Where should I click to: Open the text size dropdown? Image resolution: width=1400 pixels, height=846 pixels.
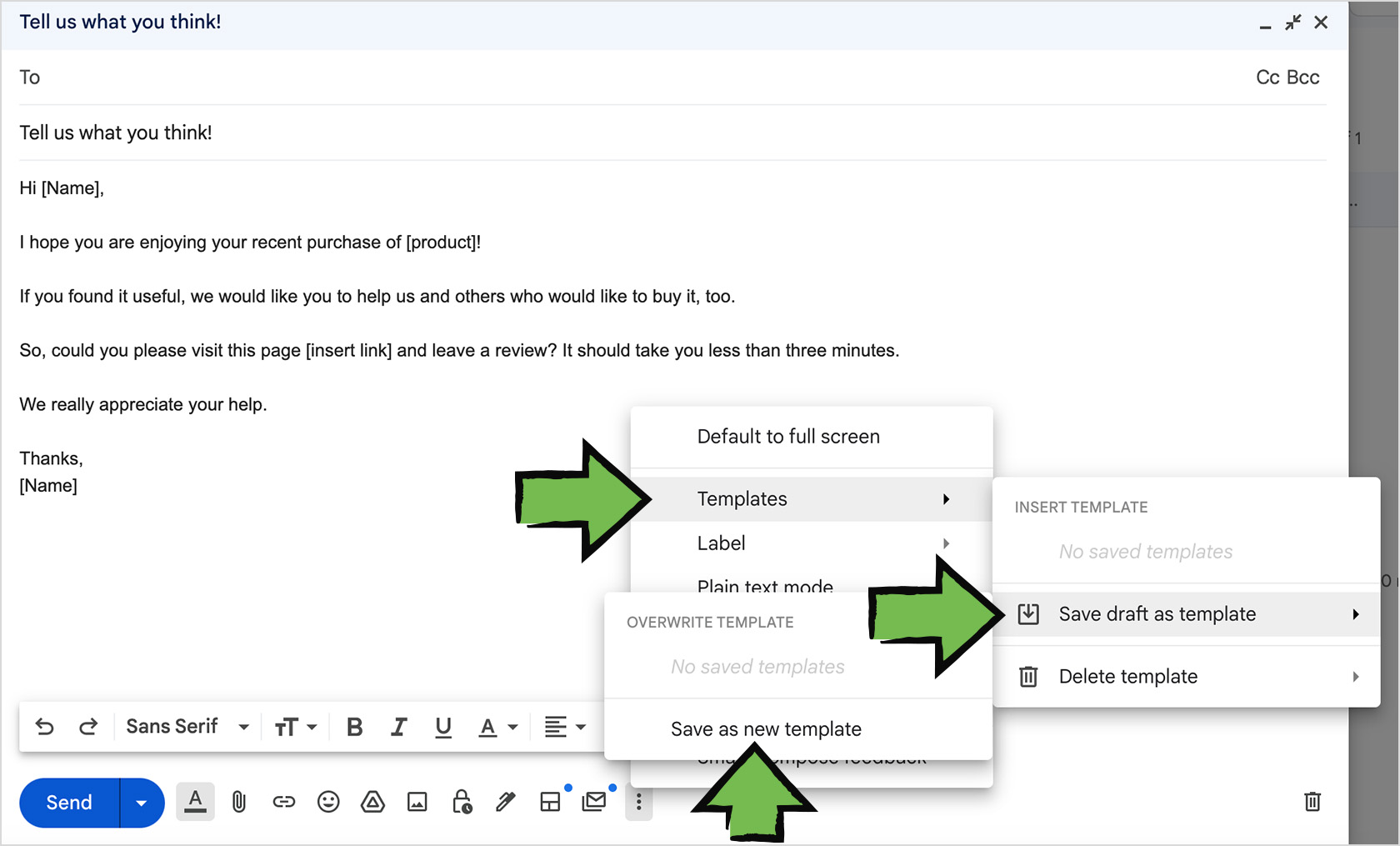point(295,728)
